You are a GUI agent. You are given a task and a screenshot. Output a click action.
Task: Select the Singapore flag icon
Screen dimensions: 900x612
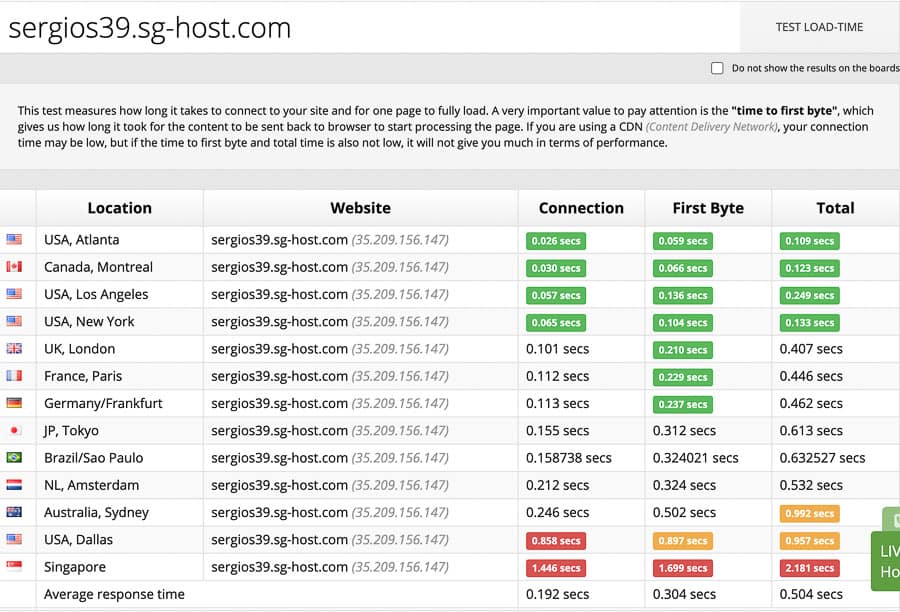[x=14, y=567]
